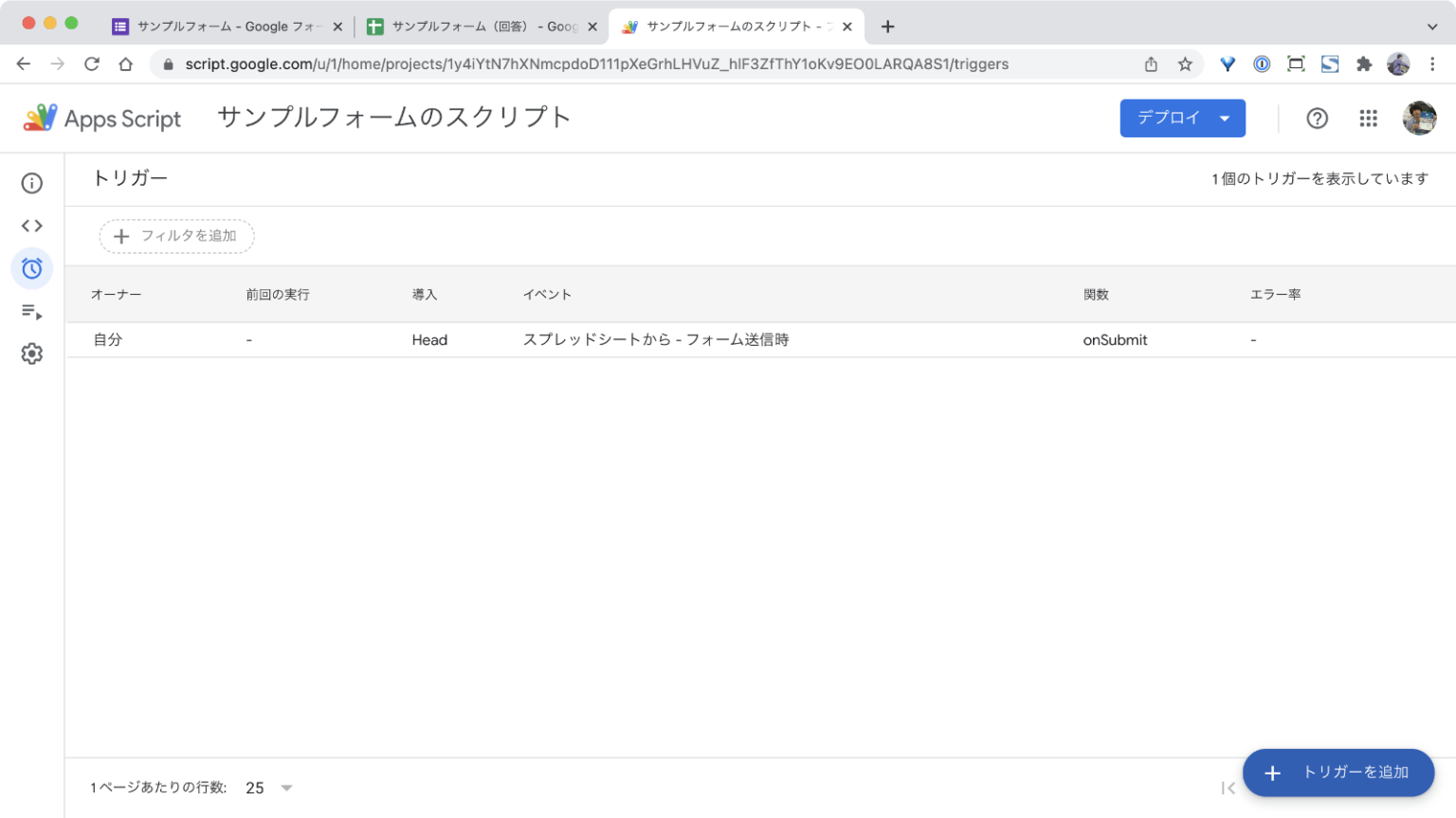The height and width of the screenshot is (818, 1456).
Task: Click the help question mark icon
Action: coord(1317,118)
